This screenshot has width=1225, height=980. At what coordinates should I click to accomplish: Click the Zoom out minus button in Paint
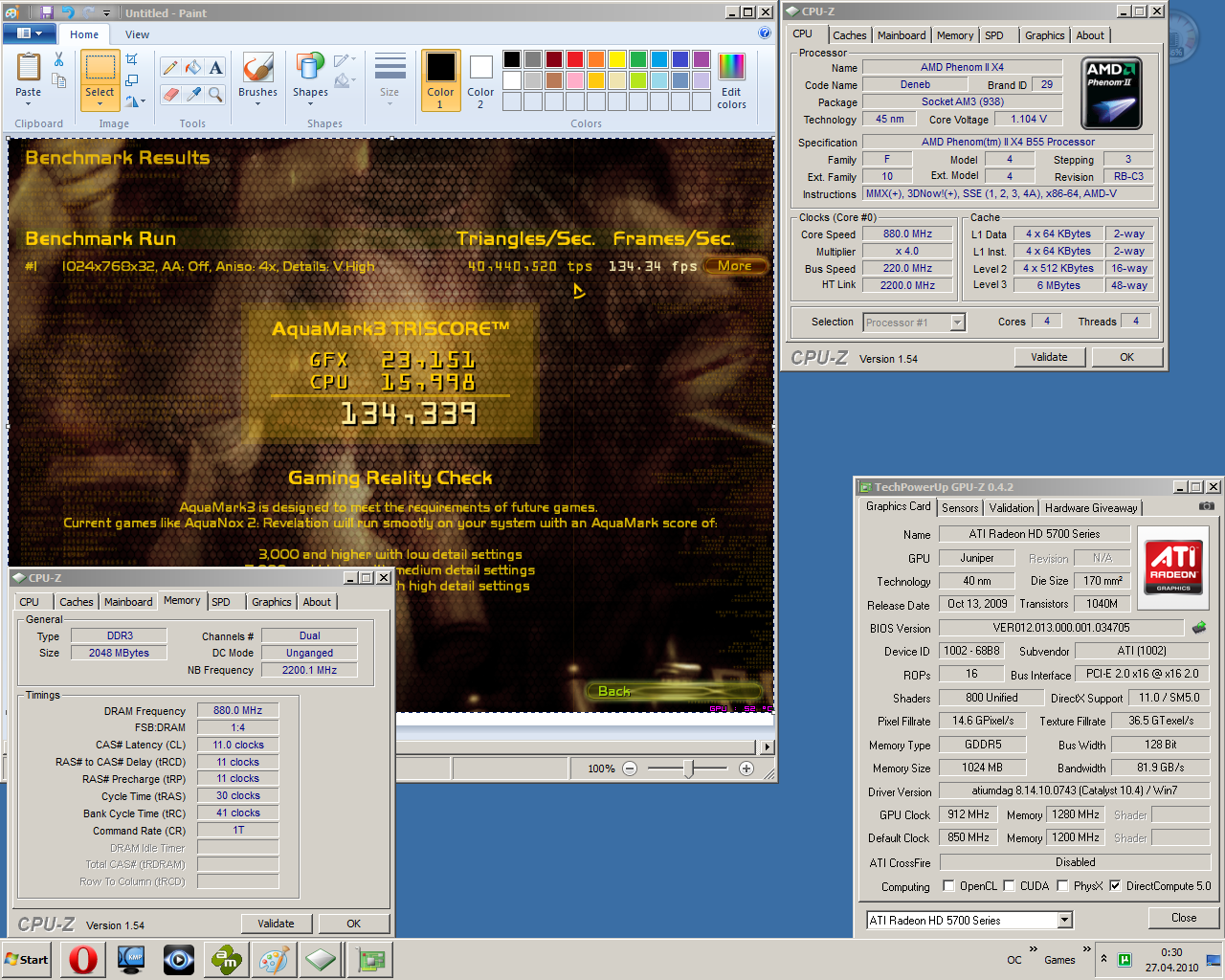point(630,768)
